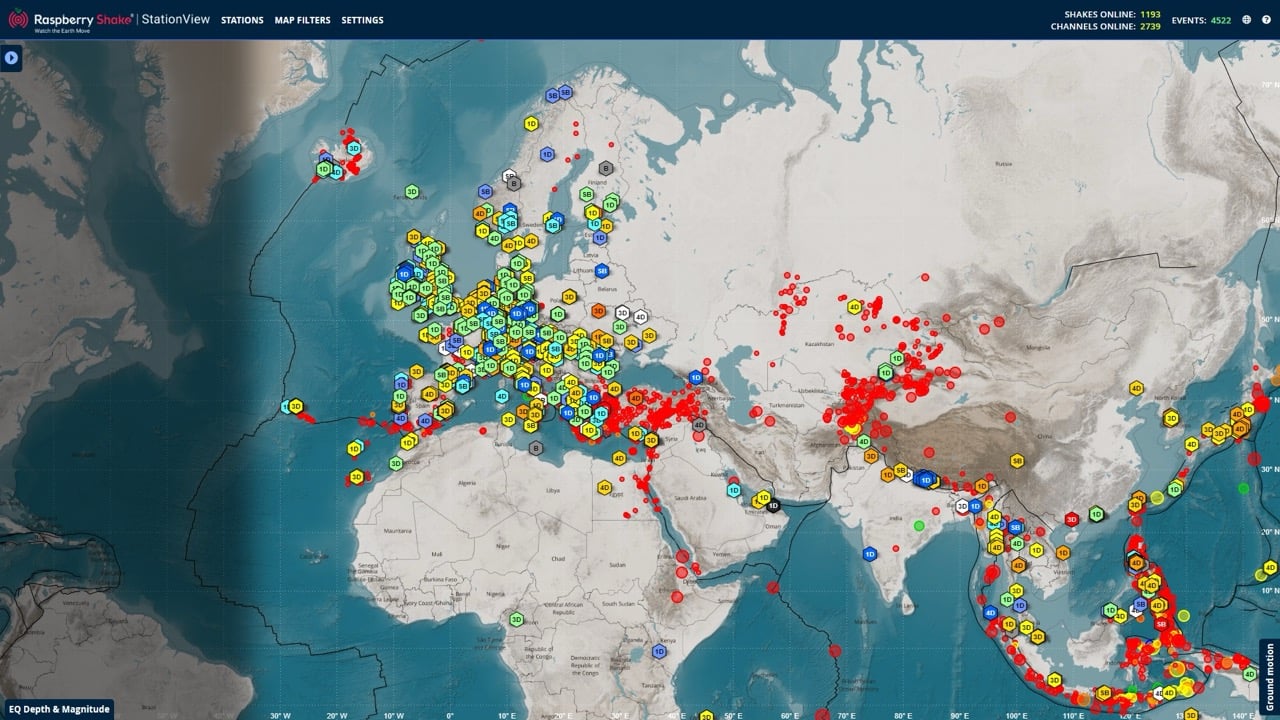Select the blue 1D station in Kenya
The width and height of the screenshot is (1280, 720).
(659, 651)
